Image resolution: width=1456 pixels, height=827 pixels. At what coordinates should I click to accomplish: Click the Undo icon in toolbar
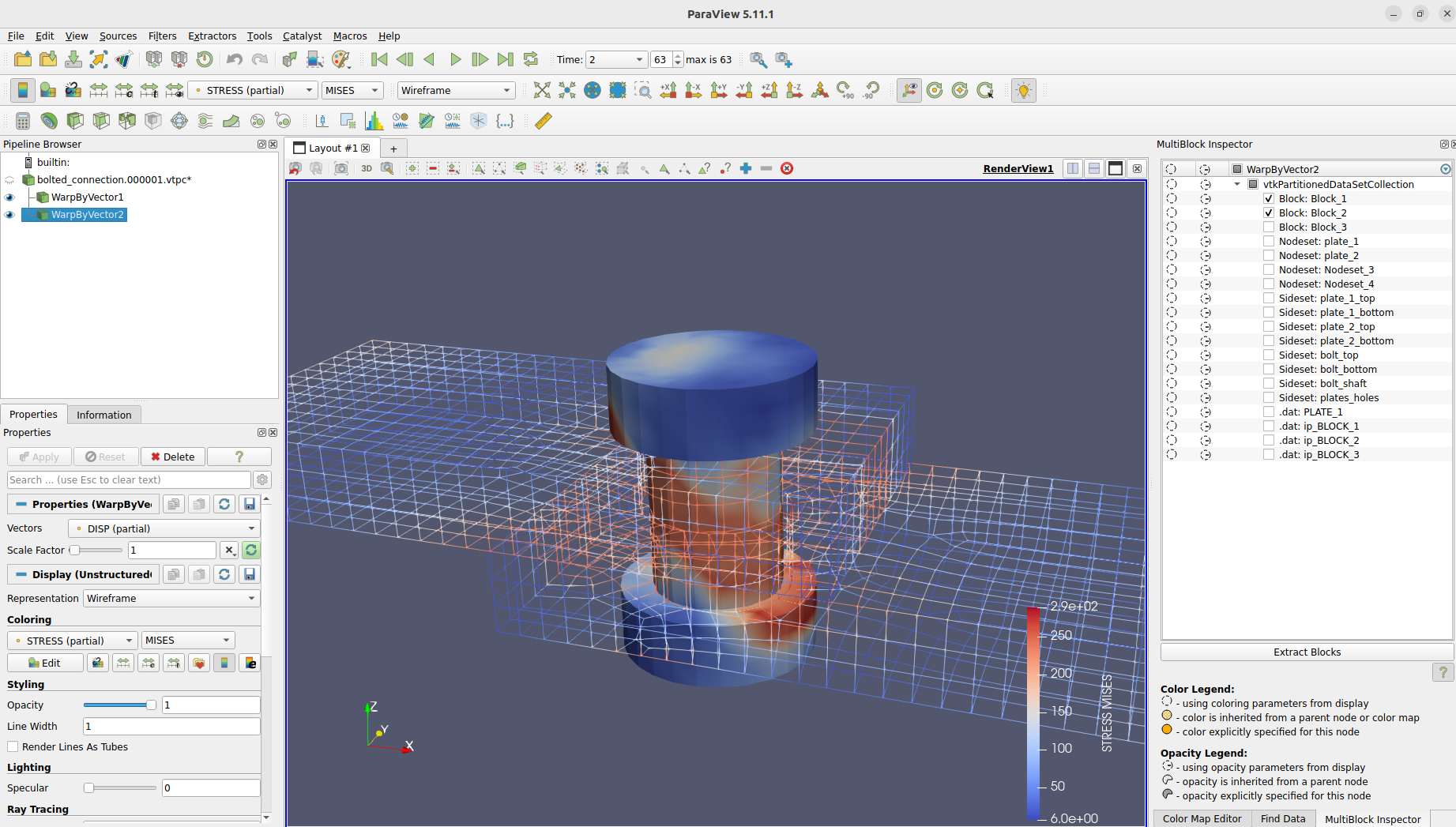[x=235, y=59]
